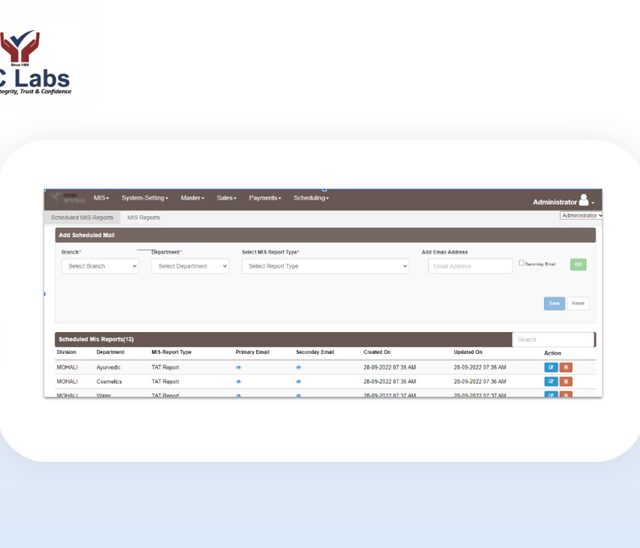Switch to the MIS Reports tab
This screenshot has height=548, width=640.
point(143,217)
